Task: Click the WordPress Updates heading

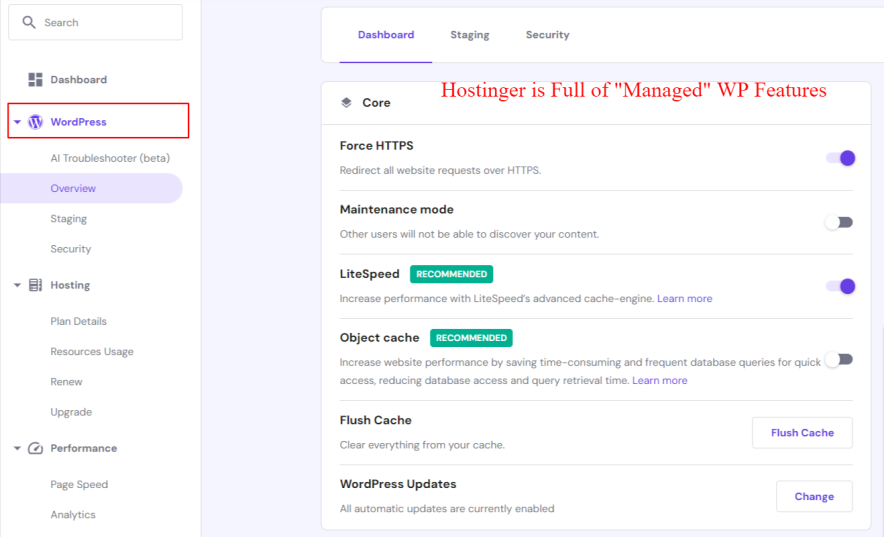Action: (x=397, y=484)
